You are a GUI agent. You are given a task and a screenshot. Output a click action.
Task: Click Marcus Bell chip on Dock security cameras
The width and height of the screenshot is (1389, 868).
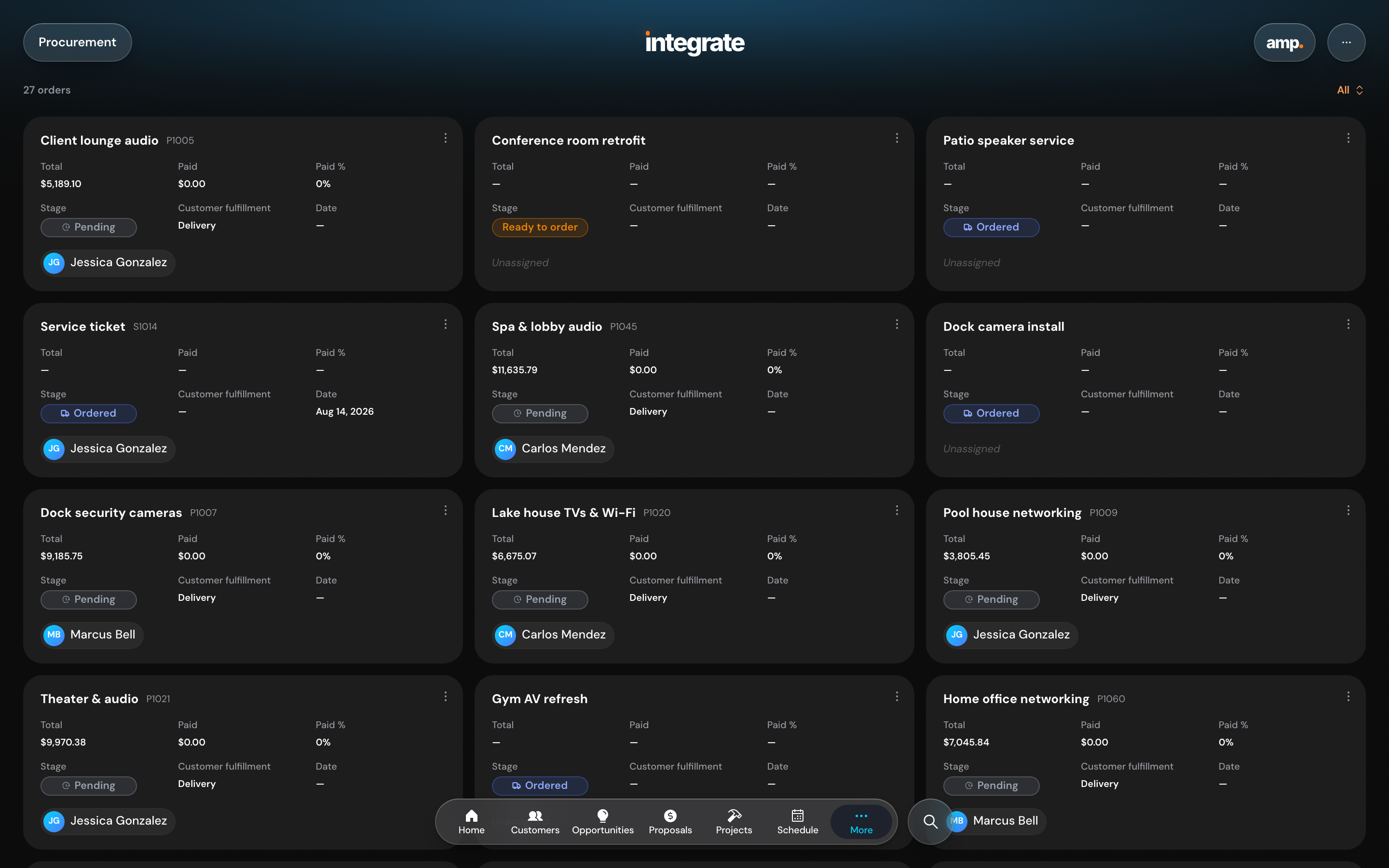pyautogui.click(x=92, y=635)
